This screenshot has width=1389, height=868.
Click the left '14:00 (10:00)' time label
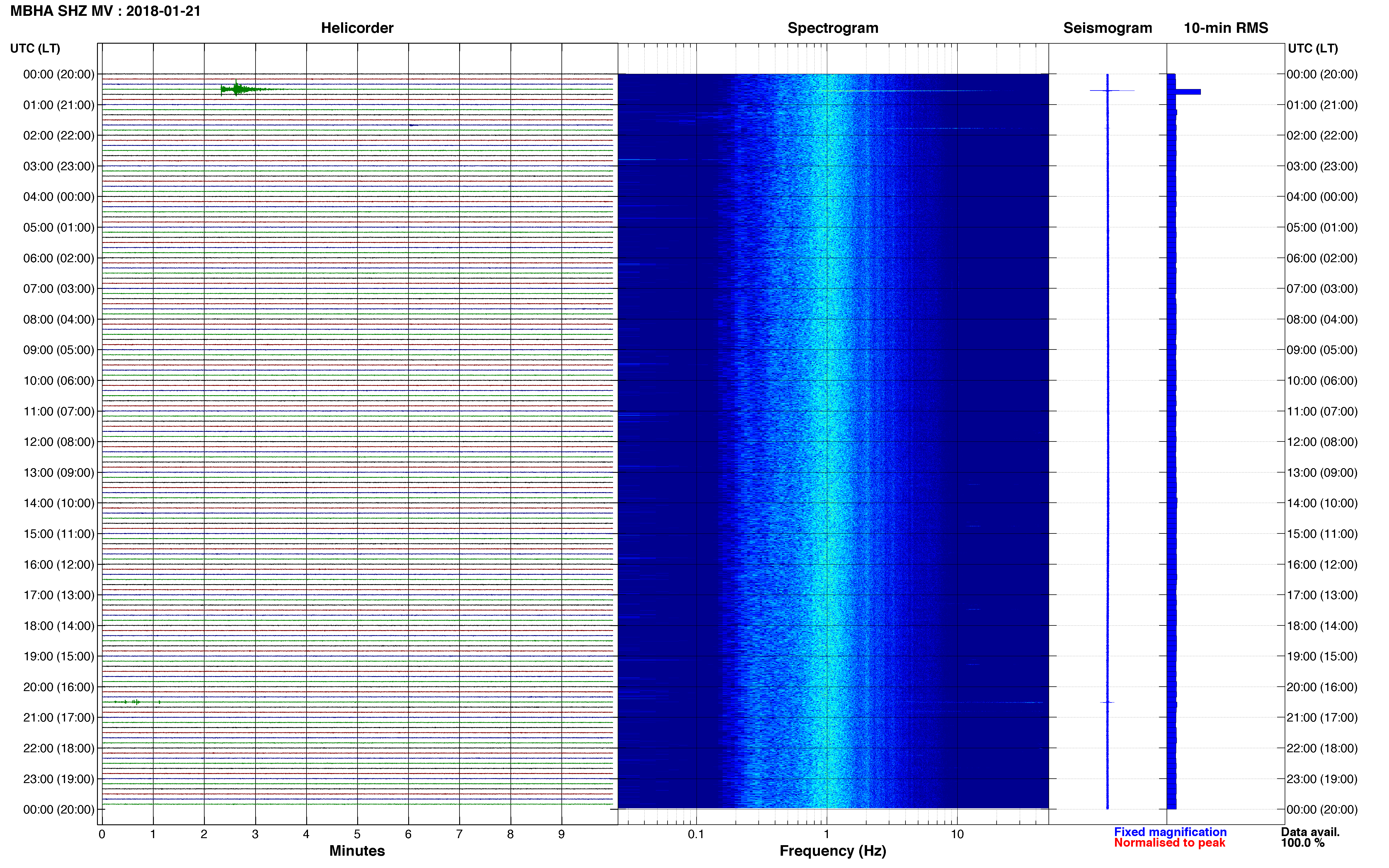pos(59,503)
